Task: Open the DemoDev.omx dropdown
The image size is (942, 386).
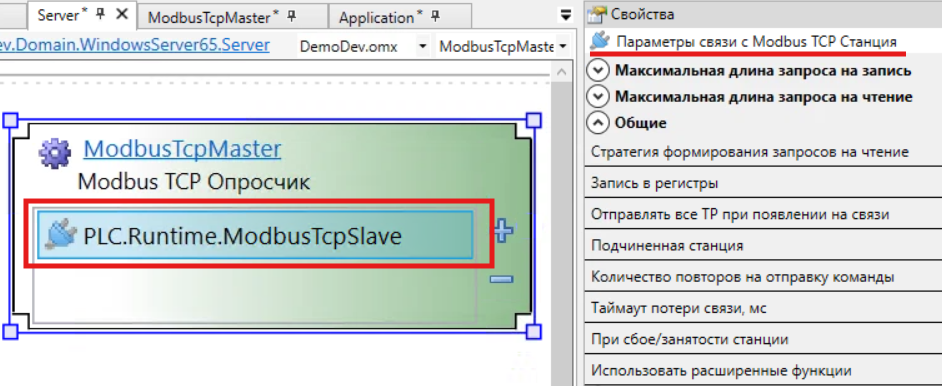Action: tap(422, 46)
